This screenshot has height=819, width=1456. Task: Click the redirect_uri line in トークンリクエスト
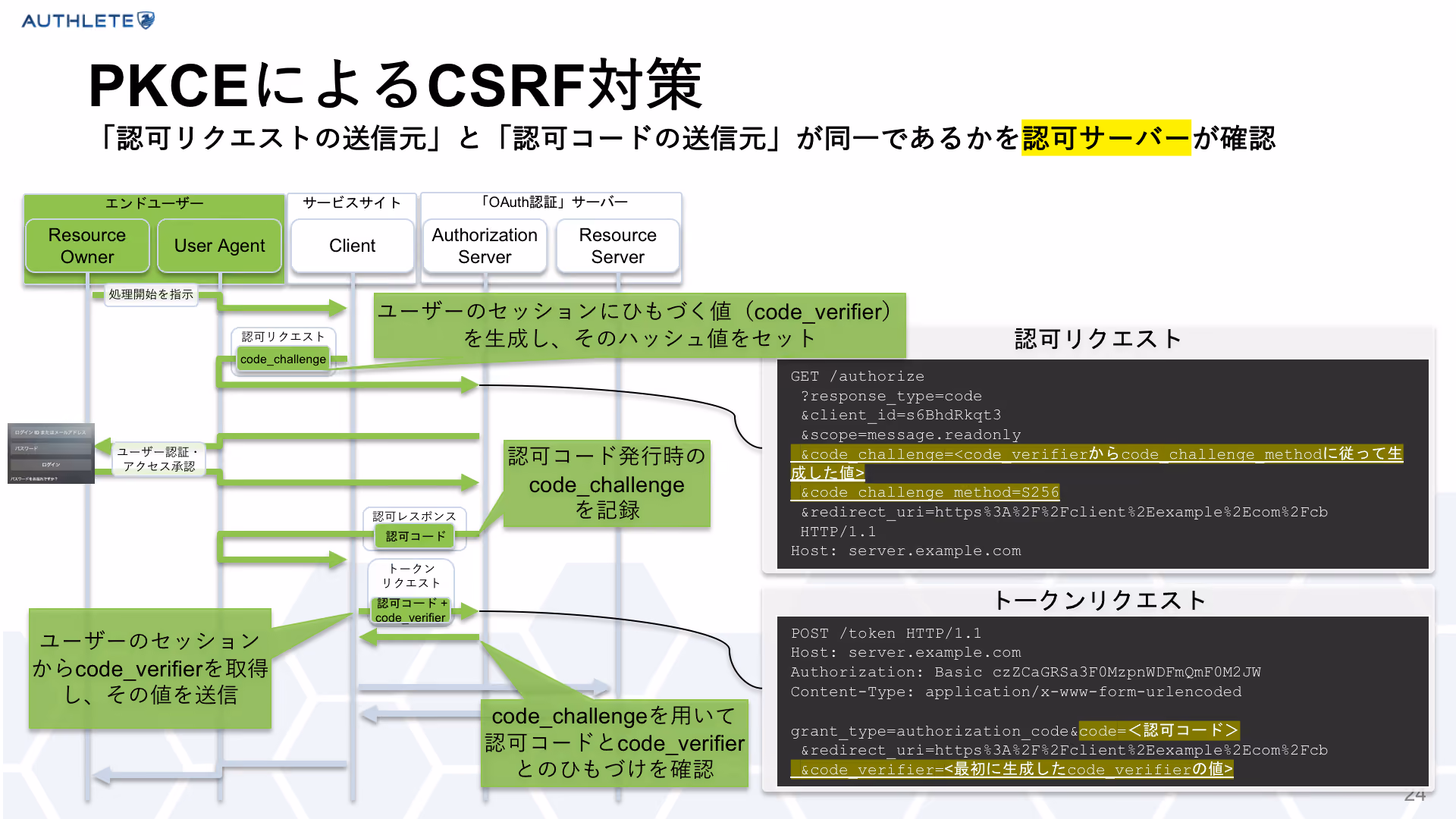(1064, 750)
